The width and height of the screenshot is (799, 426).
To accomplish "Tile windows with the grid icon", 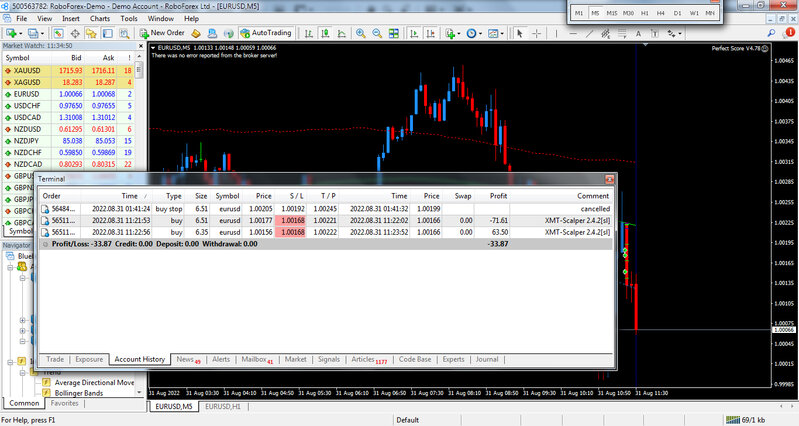I will 393,33.
